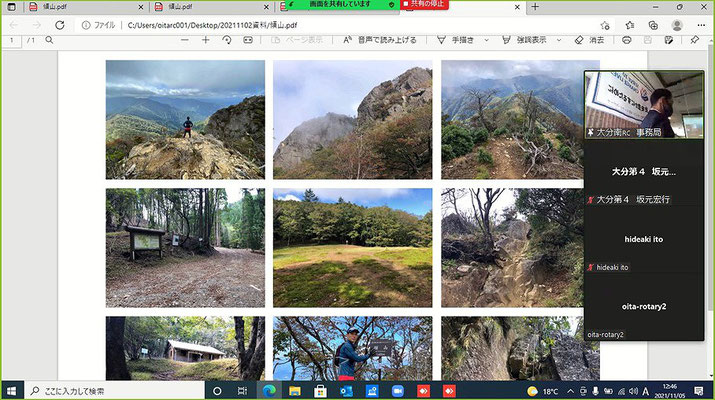Open Outlook from taskbar
Screen dimensions: 715x400
(346, 391)
